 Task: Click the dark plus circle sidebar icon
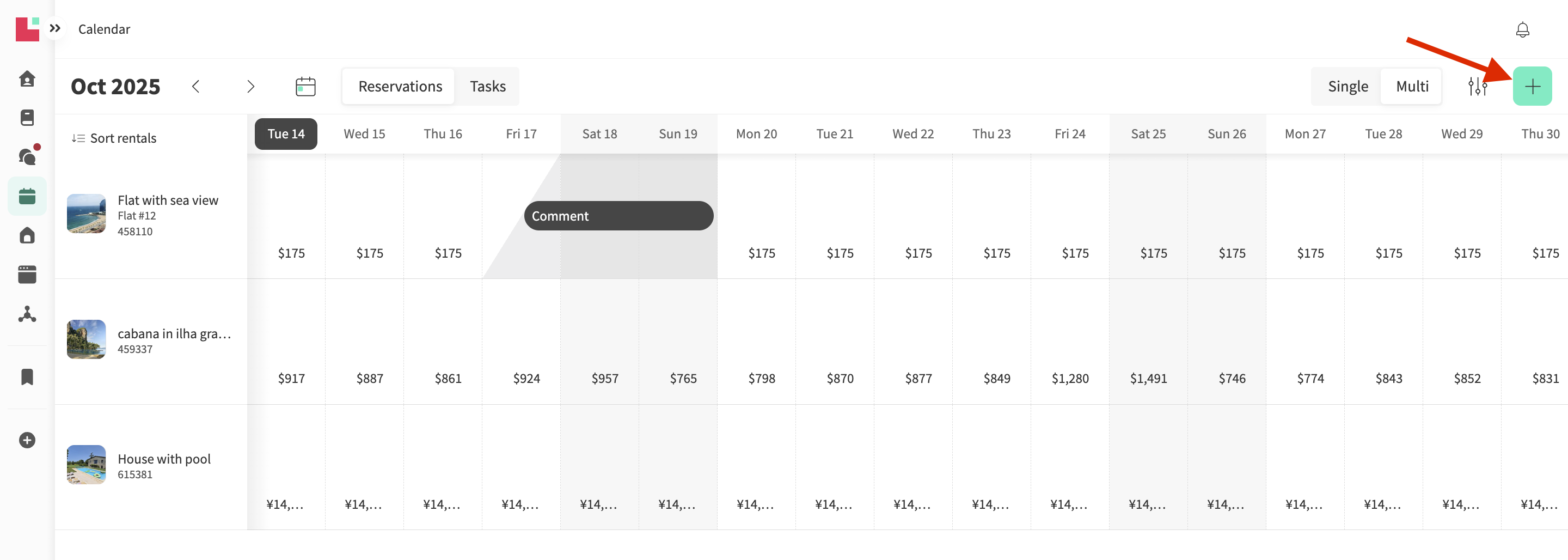point(27,440)
